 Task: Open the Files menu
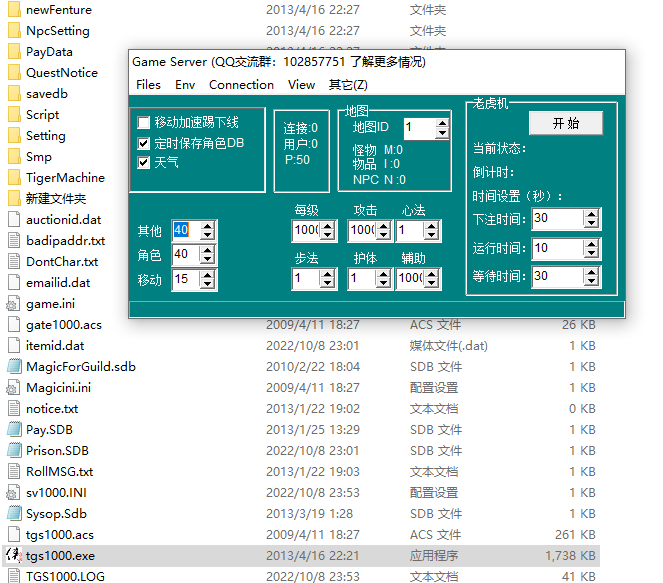pyautogui.click(x=148, y=85)
